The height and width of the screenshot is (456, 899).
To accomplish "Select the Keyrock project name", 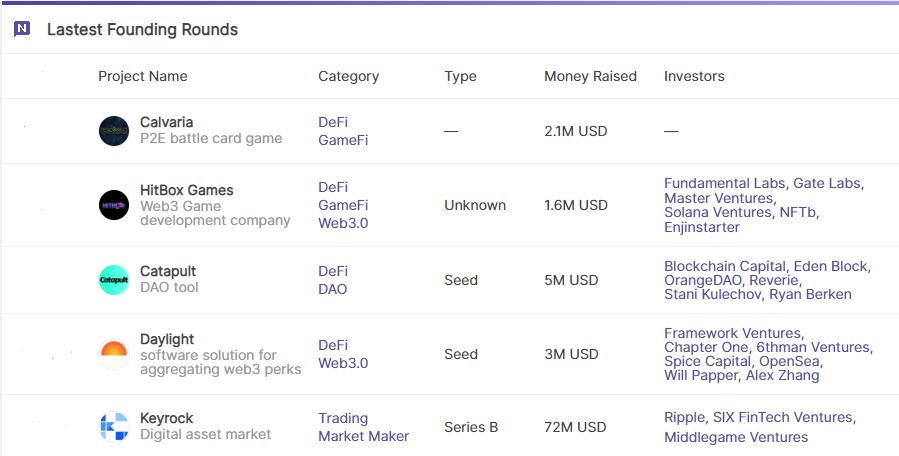I will click(166, 418).
